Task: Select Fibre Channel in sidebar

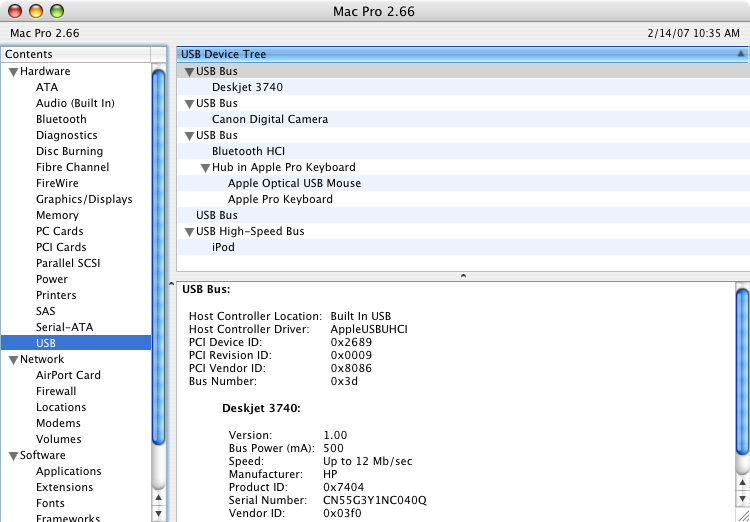Action: (x=72, y=167)
